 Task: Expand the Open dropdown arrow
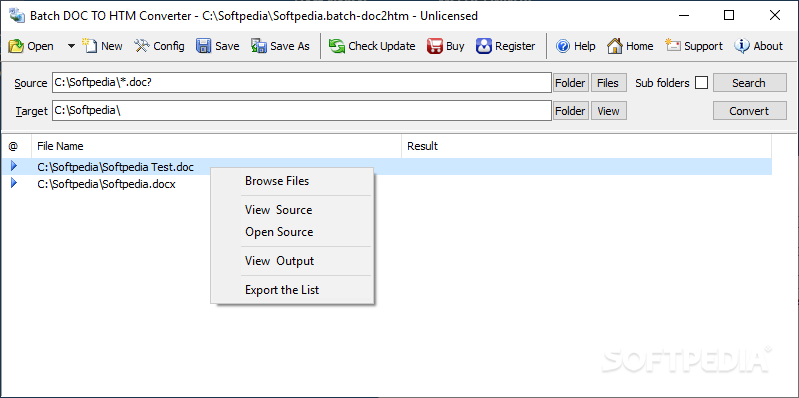pyautogui.click(x=71, y=46)
